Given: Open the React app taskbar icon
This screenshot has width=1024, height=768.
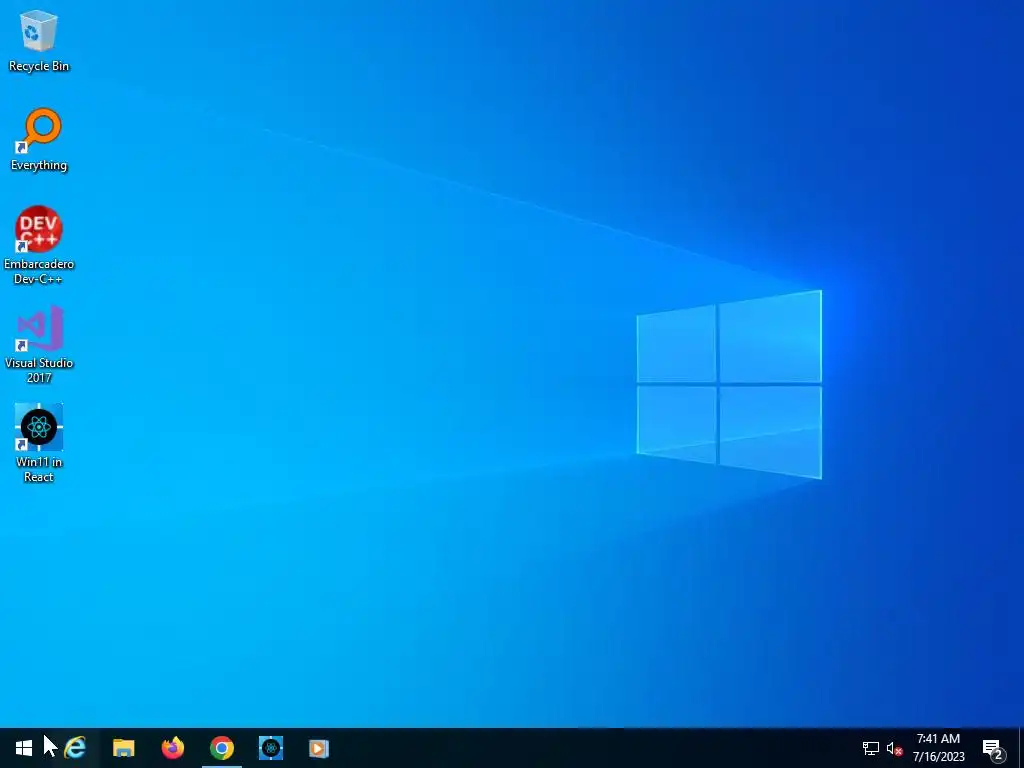Looking at the screenshot, I should (x=271, y=748).
